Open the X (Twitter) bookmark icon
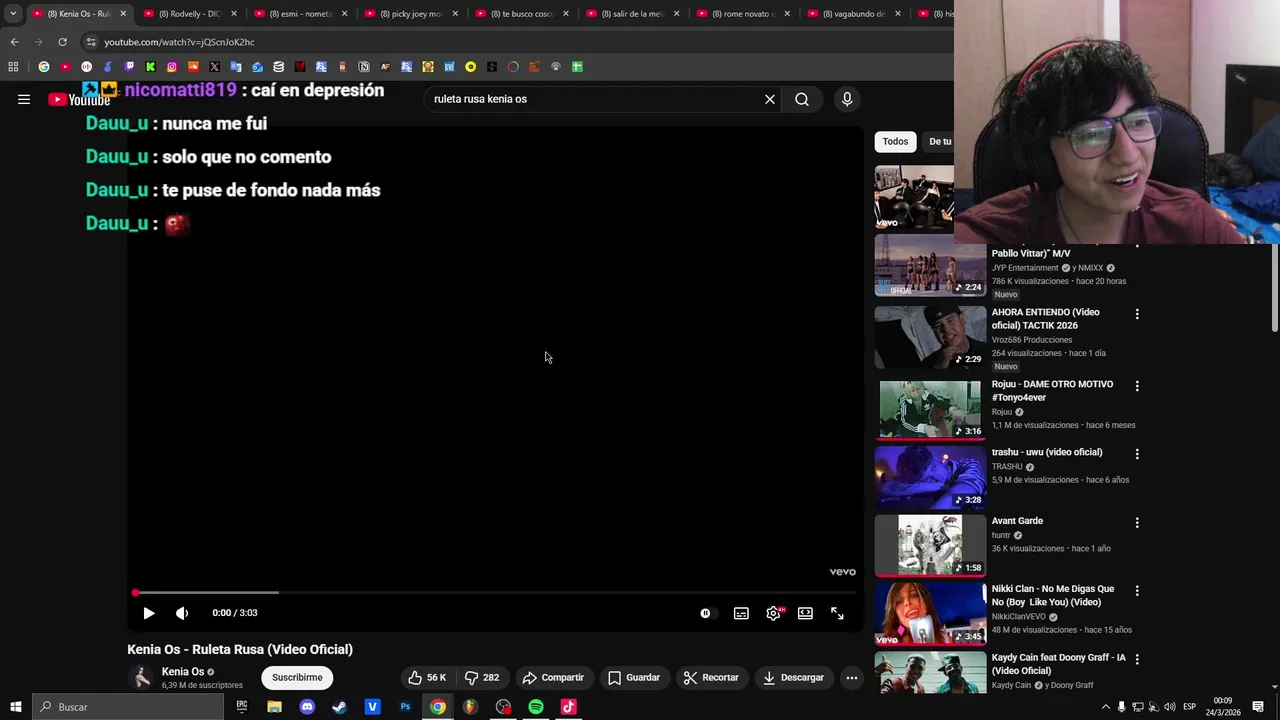The width and height of the screenshot is (1280, 720). 214,67
